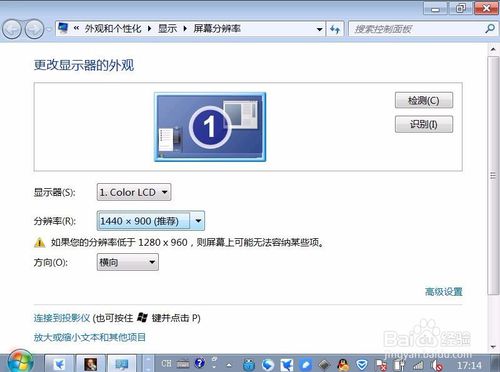Image resolution: width=500 pixels, height=372 pixels.
Task: Click the grey diamond tray icon
Action: 324,365
